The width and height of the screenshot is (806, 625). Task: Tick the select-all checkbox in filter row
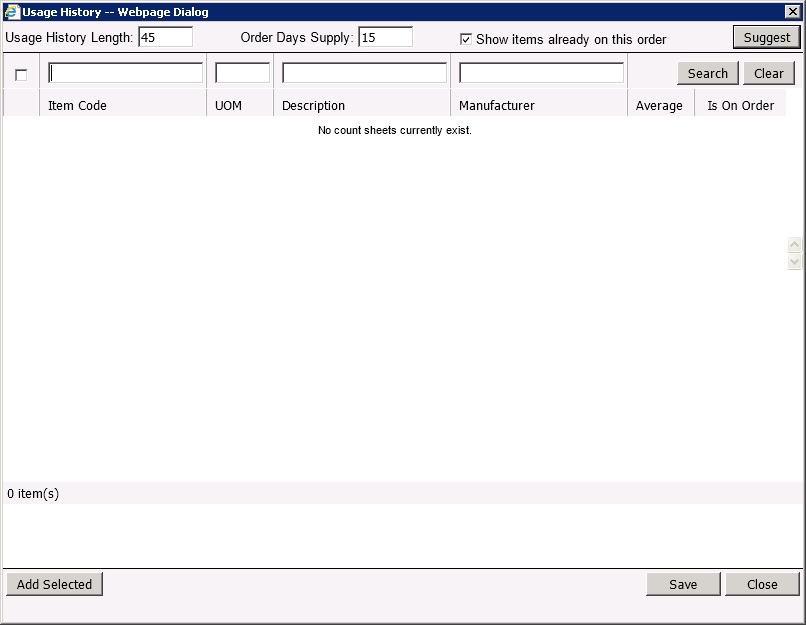[21, 75]
